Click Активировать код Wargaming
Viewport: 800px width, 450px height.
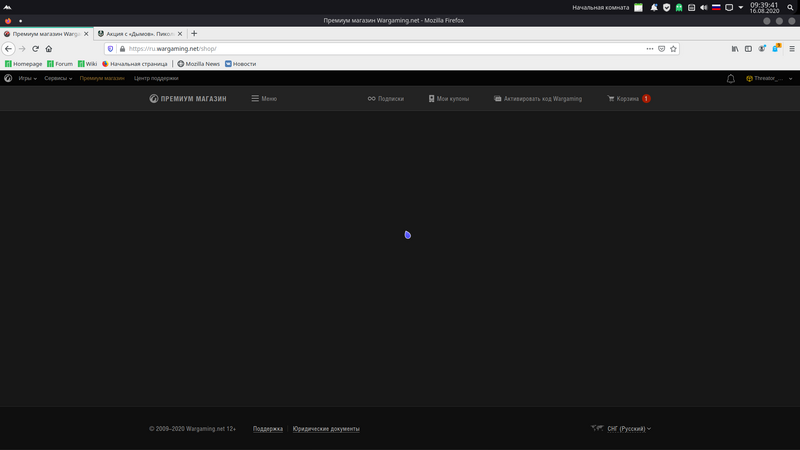[x=538, y=99]
